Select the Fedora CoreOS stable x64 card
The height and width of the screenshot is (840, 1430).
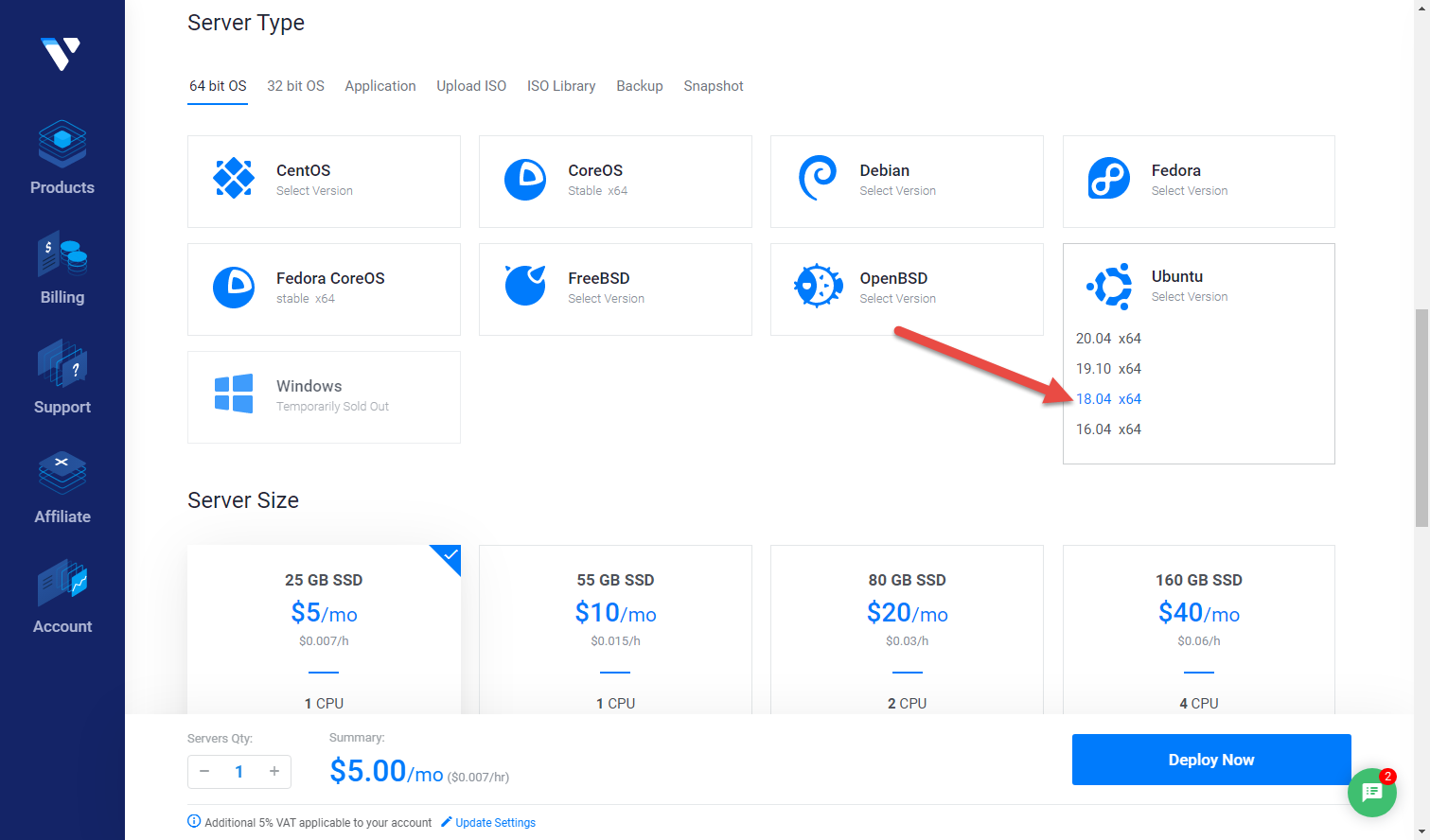coord(324,289)
